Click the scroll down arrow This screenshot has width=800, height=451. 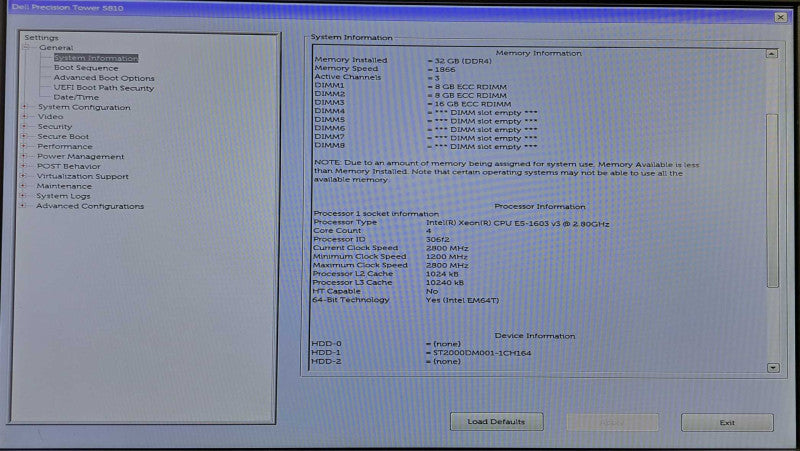[x=773, y=367]
